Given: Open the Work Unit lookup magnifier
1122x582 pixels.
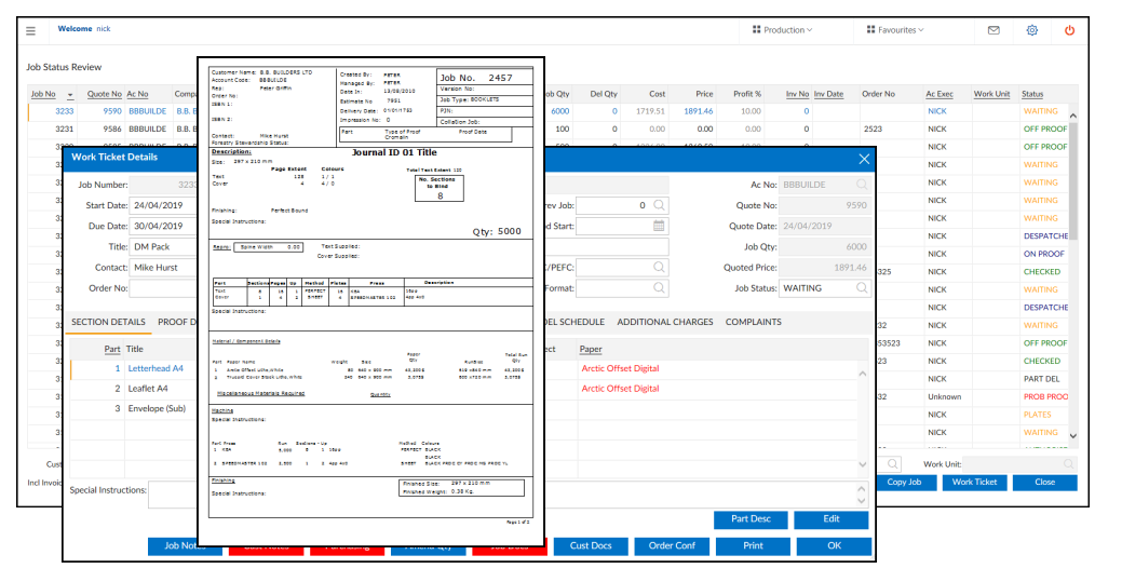Looking at the screenshot, I should pyautogui.click(x=1068, y=463).
